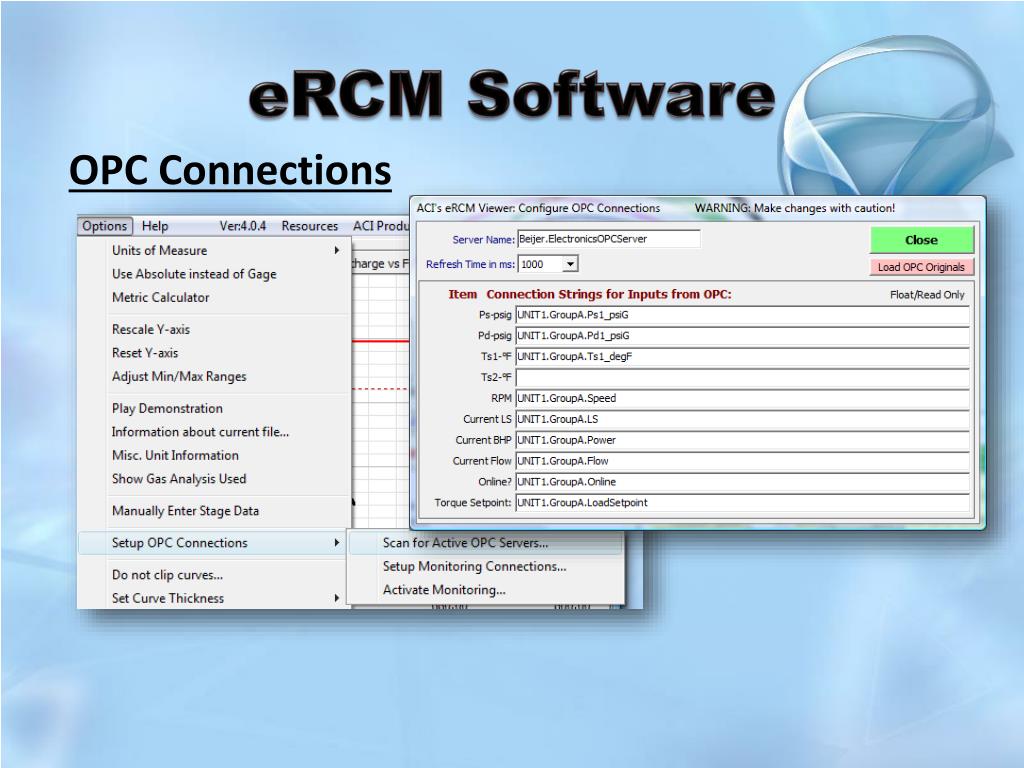
Task: Click the Current Flow field
Action: click(x=743, y=461)
